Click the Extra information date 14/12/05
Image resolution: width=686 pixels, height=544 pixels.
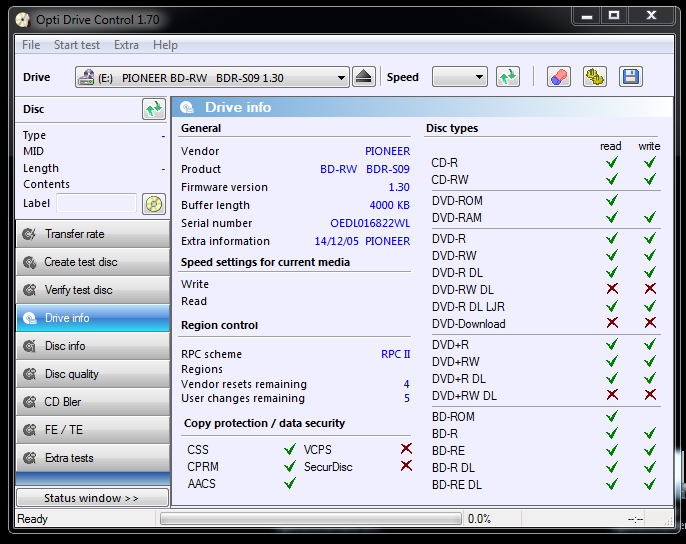pyautogui.click(x=336, y=241)
